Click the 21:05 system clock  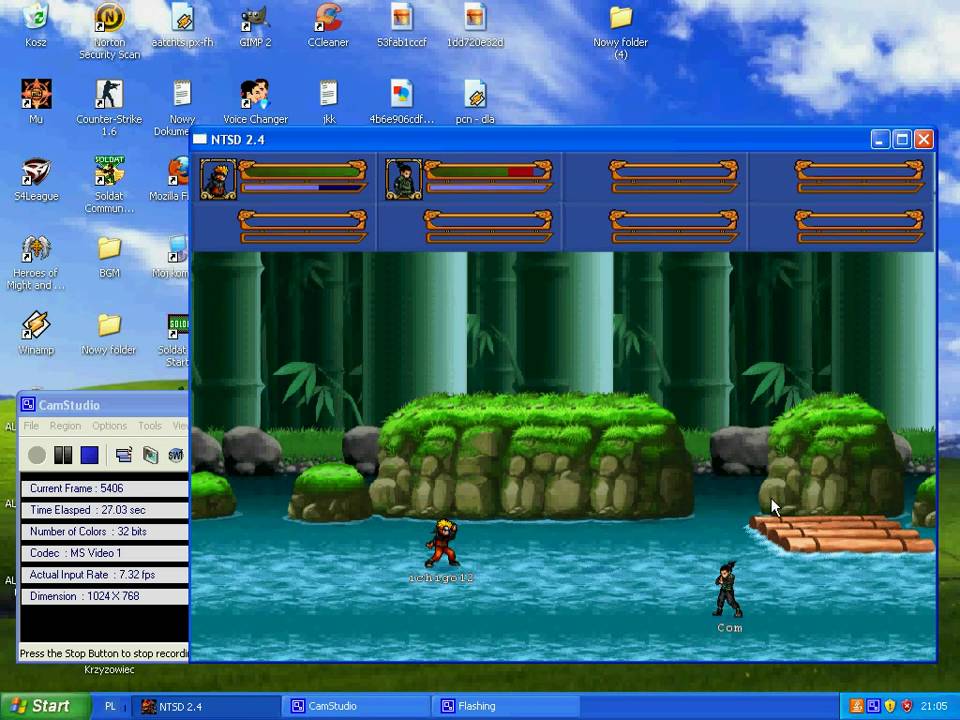[x=934, y=706]
